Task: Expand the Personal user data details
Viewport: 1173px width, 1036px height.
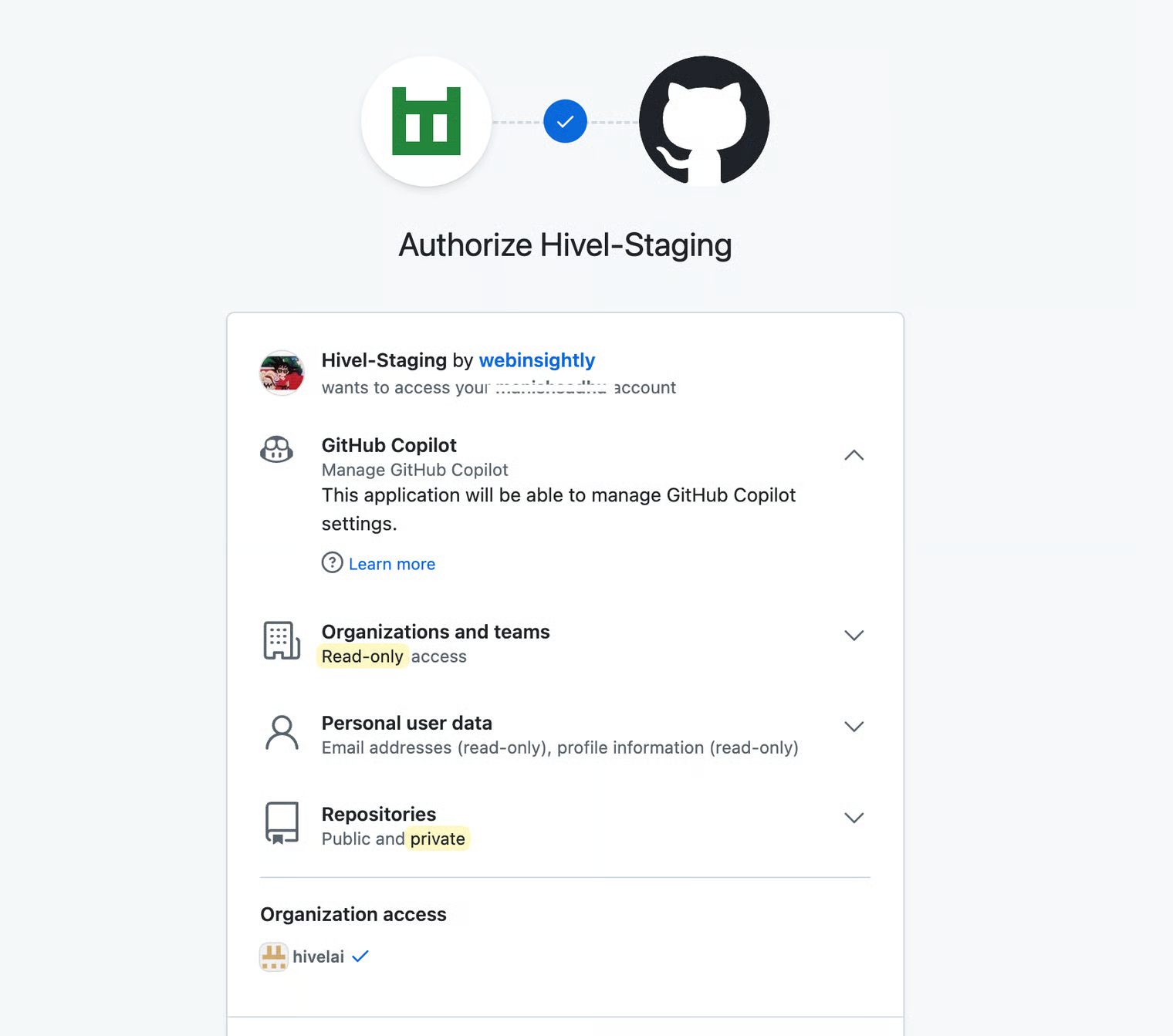Action: pos(854,727)
